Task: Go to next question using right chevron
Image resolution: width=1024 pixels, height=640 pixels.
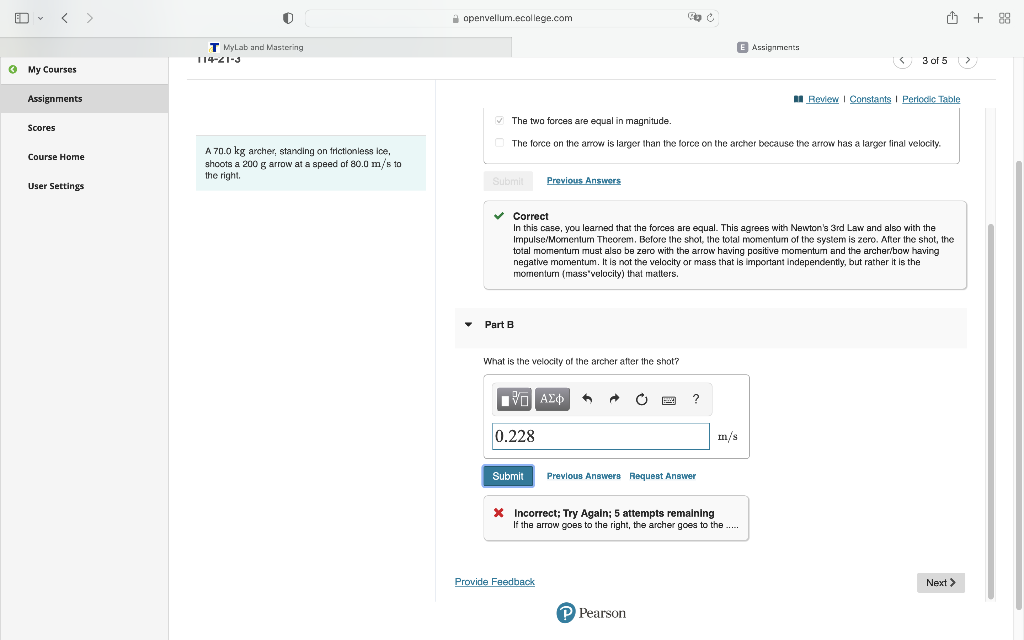Action: (967, 60)
